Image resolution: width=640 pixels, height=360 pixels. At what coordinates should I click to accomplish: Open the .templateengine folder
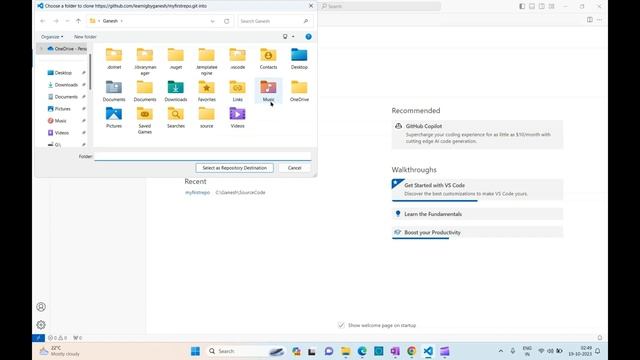click(207, 62)
